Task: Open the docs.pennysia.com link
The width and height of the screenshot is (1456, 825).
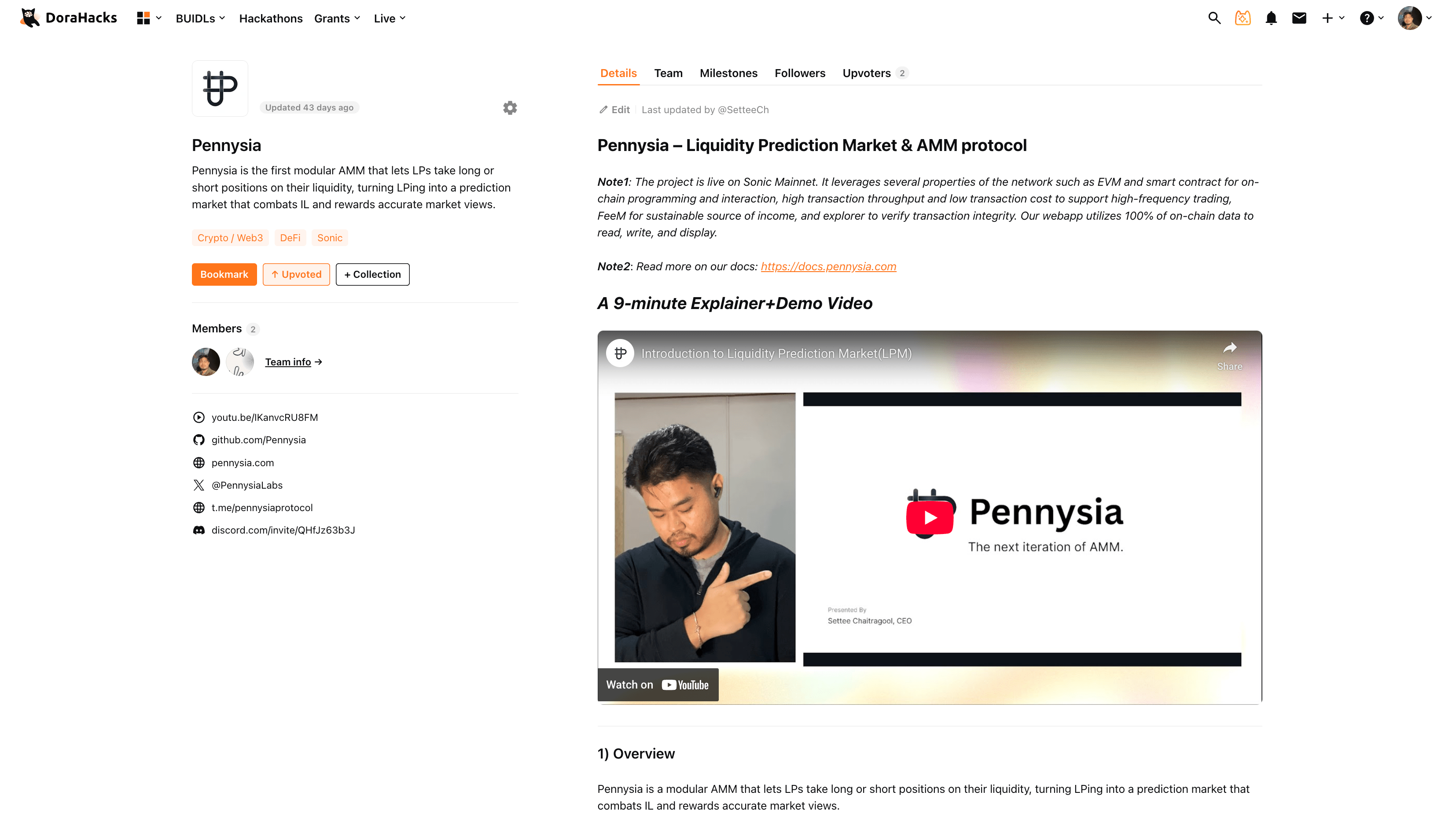Action: [828, 266]
